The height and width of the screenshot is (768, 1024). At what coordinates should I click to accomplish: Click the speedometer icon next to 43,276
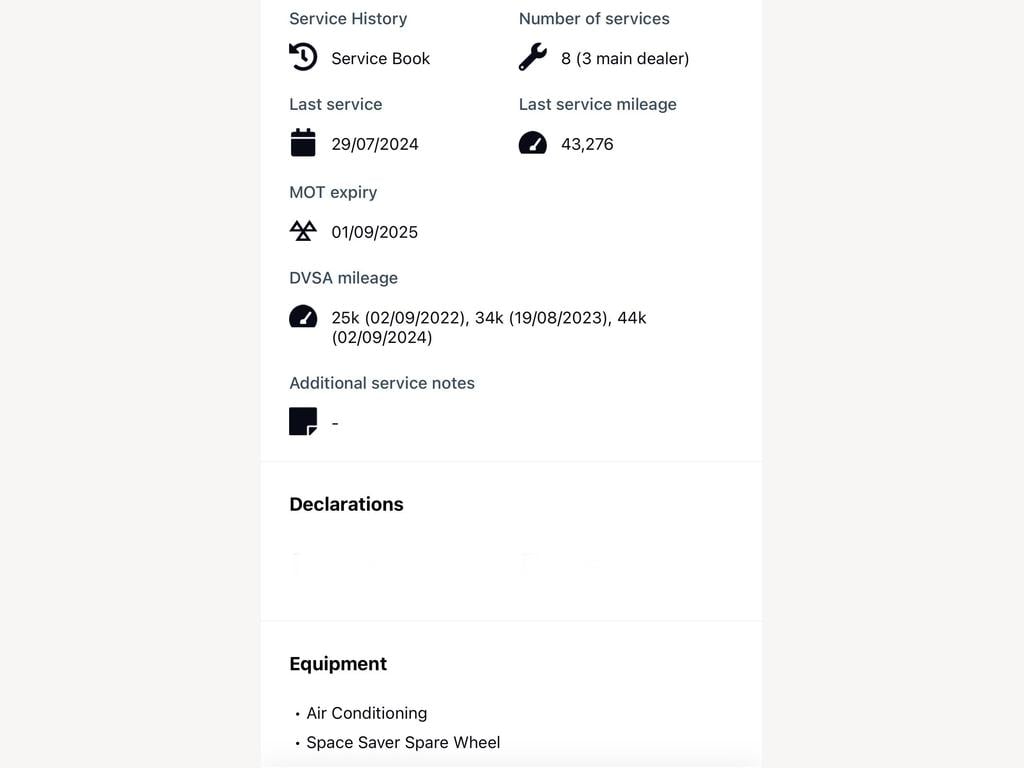point(533,142)
